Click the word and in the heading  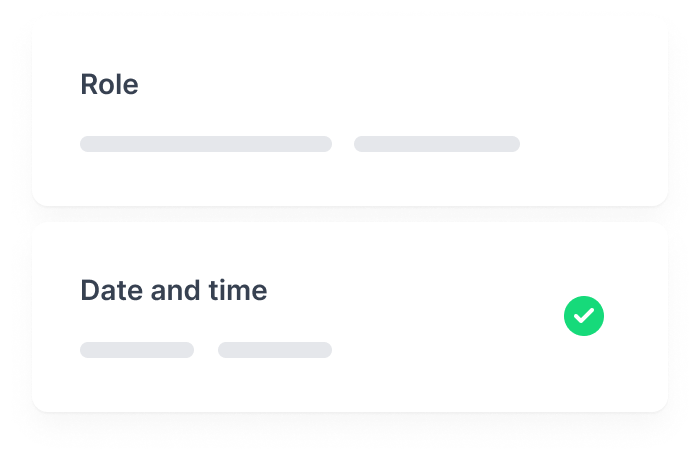pyautogui.click(x=175, y=290)
